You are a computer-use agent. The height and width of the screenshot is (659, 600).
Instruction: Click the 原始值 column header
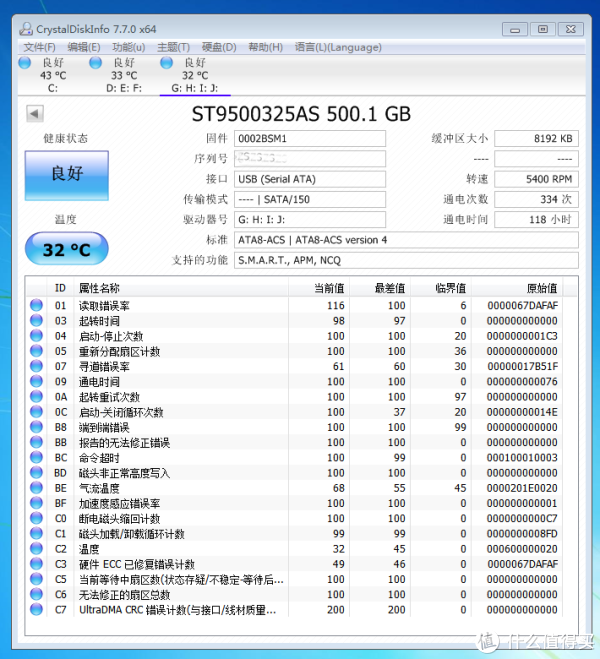coord(517,288)
